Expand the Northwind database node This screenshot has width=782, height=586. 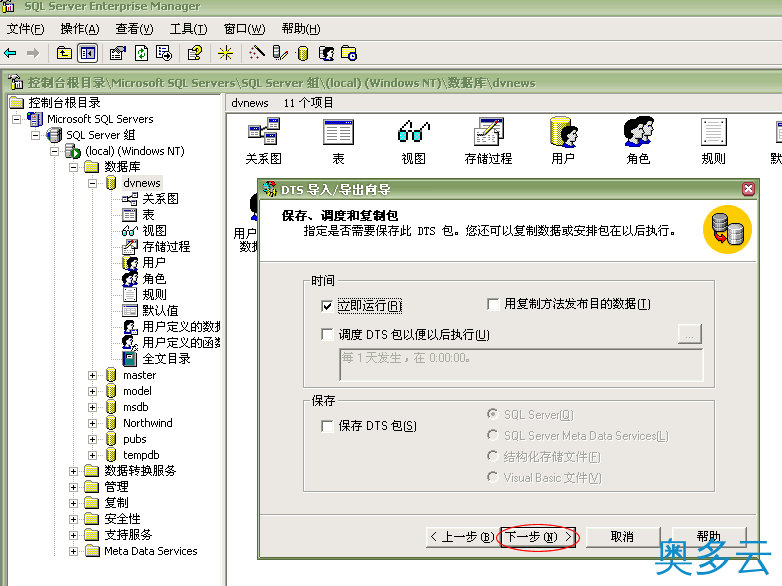tap(92, 423)
